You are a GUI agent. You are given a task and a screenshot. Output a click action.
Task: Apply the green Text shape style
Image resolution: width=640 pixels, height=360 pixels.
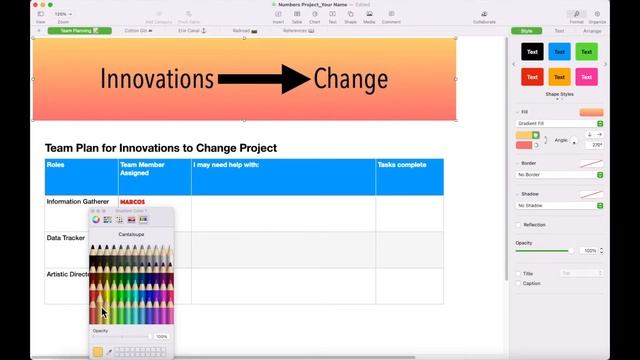[587, 52]
